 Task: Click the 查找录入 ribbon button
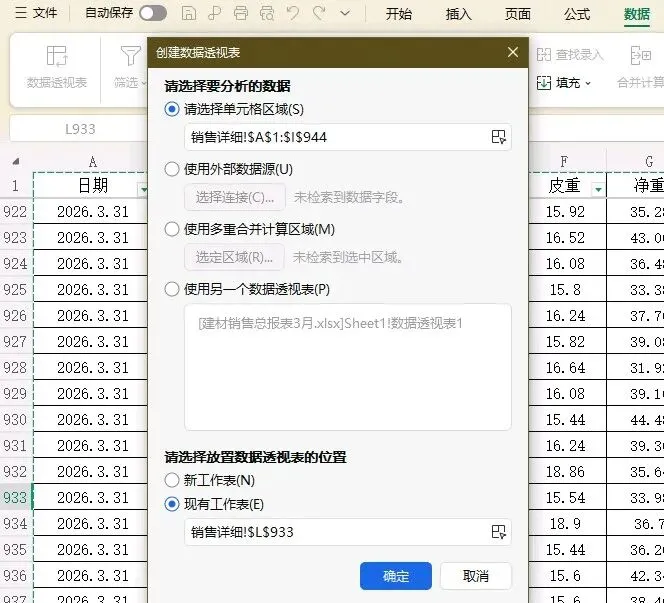[570, 55]
